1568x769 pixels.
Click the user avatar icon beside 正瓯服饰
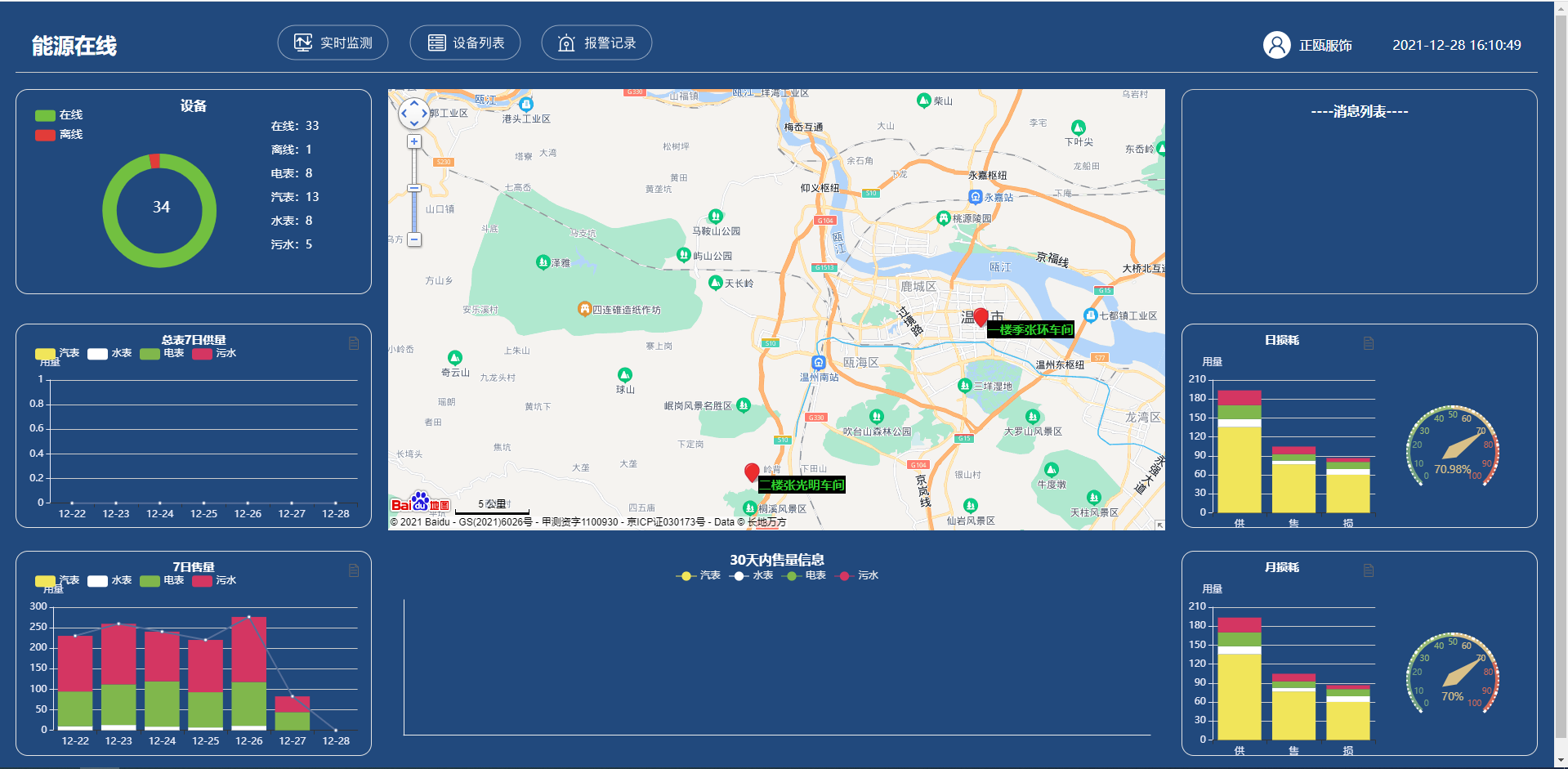click(1276, 45)
